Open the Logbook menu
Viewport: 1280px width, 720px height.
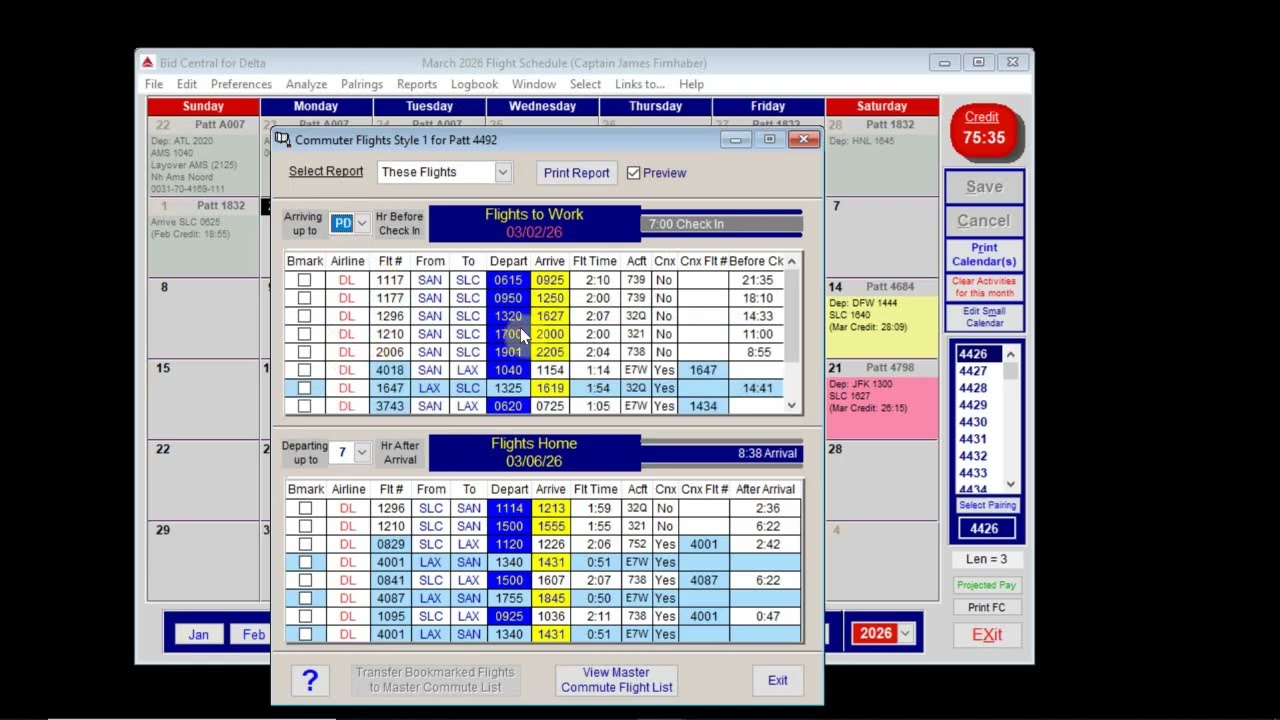(474, 84)
